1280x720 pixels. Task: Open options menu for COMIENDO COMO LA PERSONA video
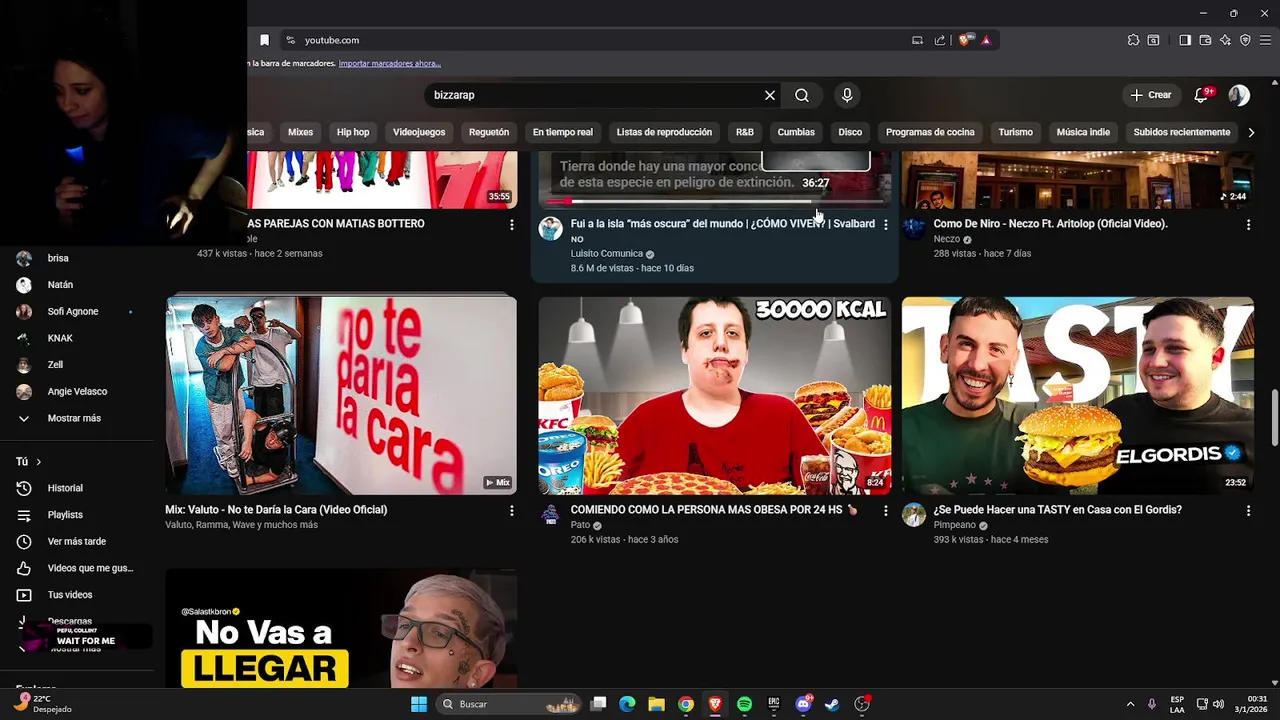click(885, 511)
